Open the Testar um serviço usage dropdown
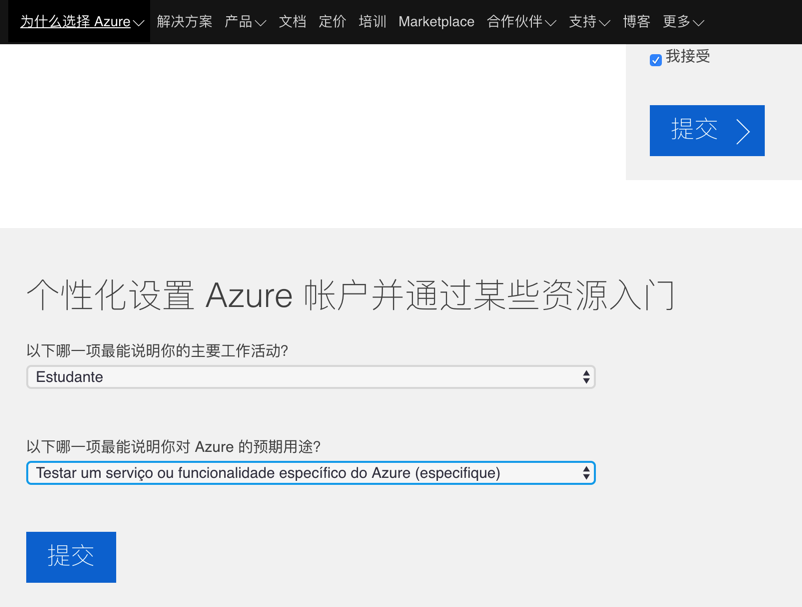802x607 pixels. (310, 473)
